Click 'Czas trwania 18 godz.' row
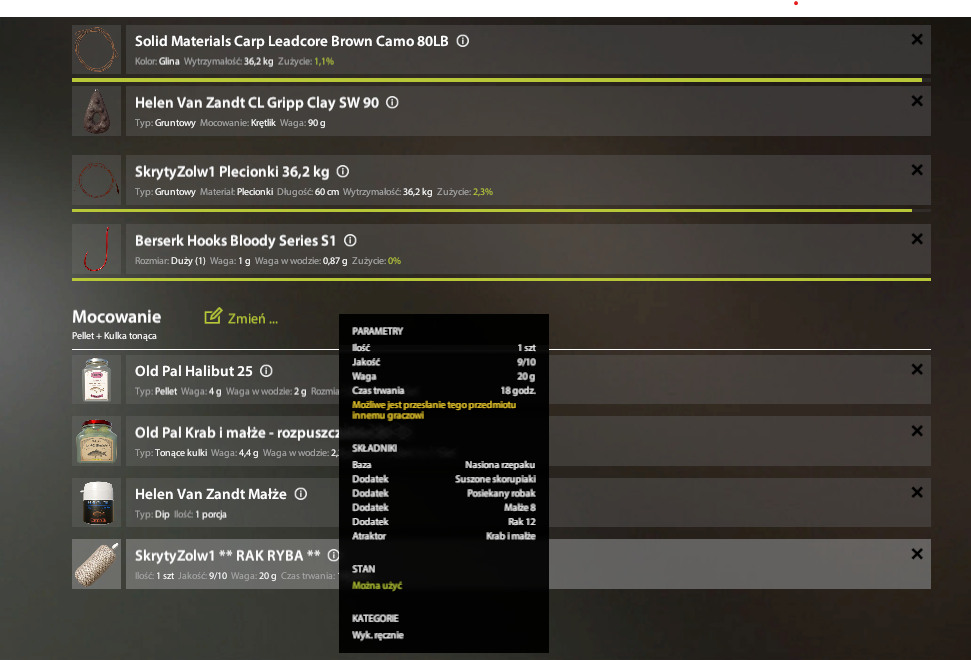This screenshot has width=971, height=660. 443,391
